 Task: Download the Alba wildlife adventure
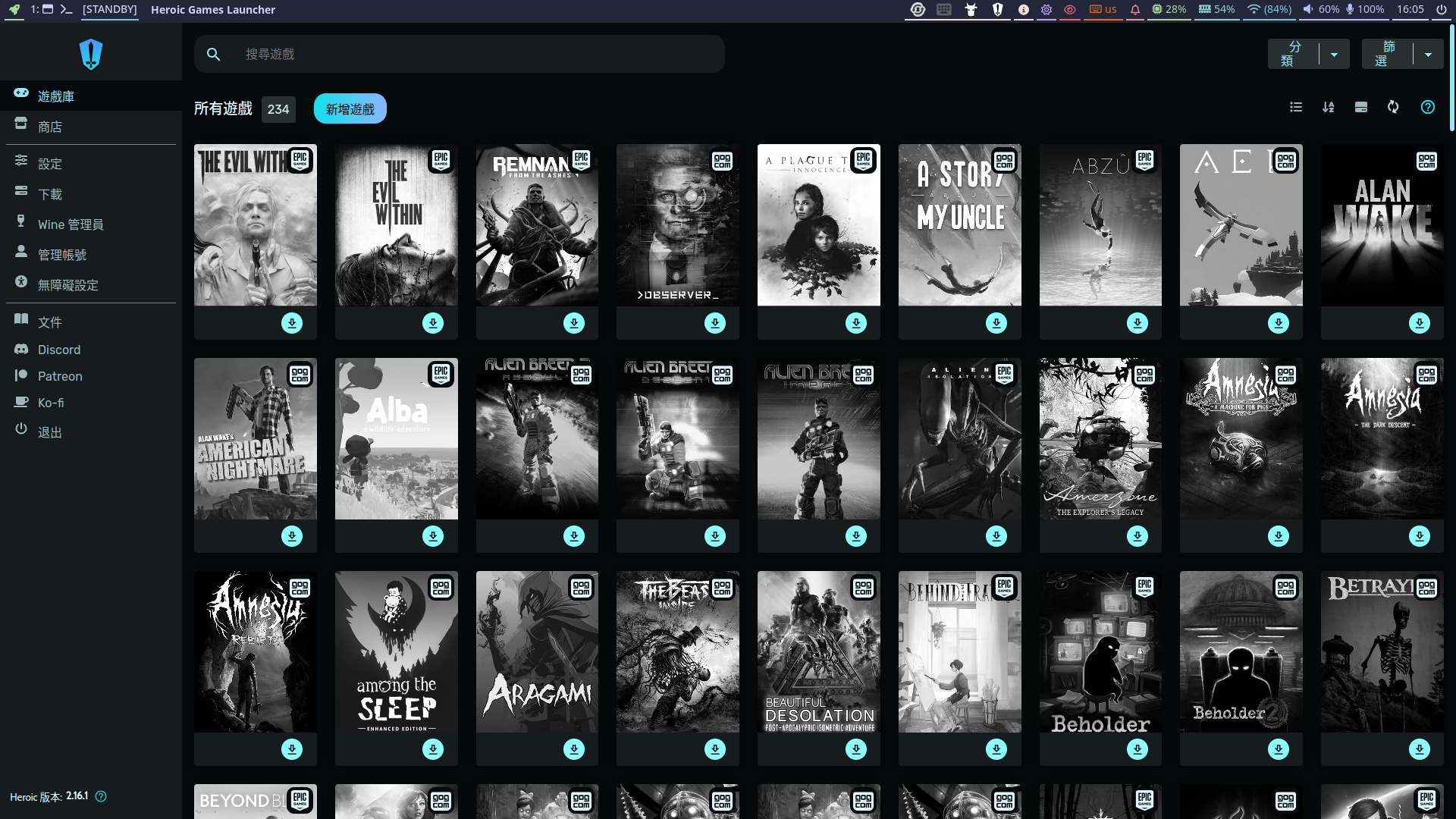pyautogui.click(x=433, y=536)
